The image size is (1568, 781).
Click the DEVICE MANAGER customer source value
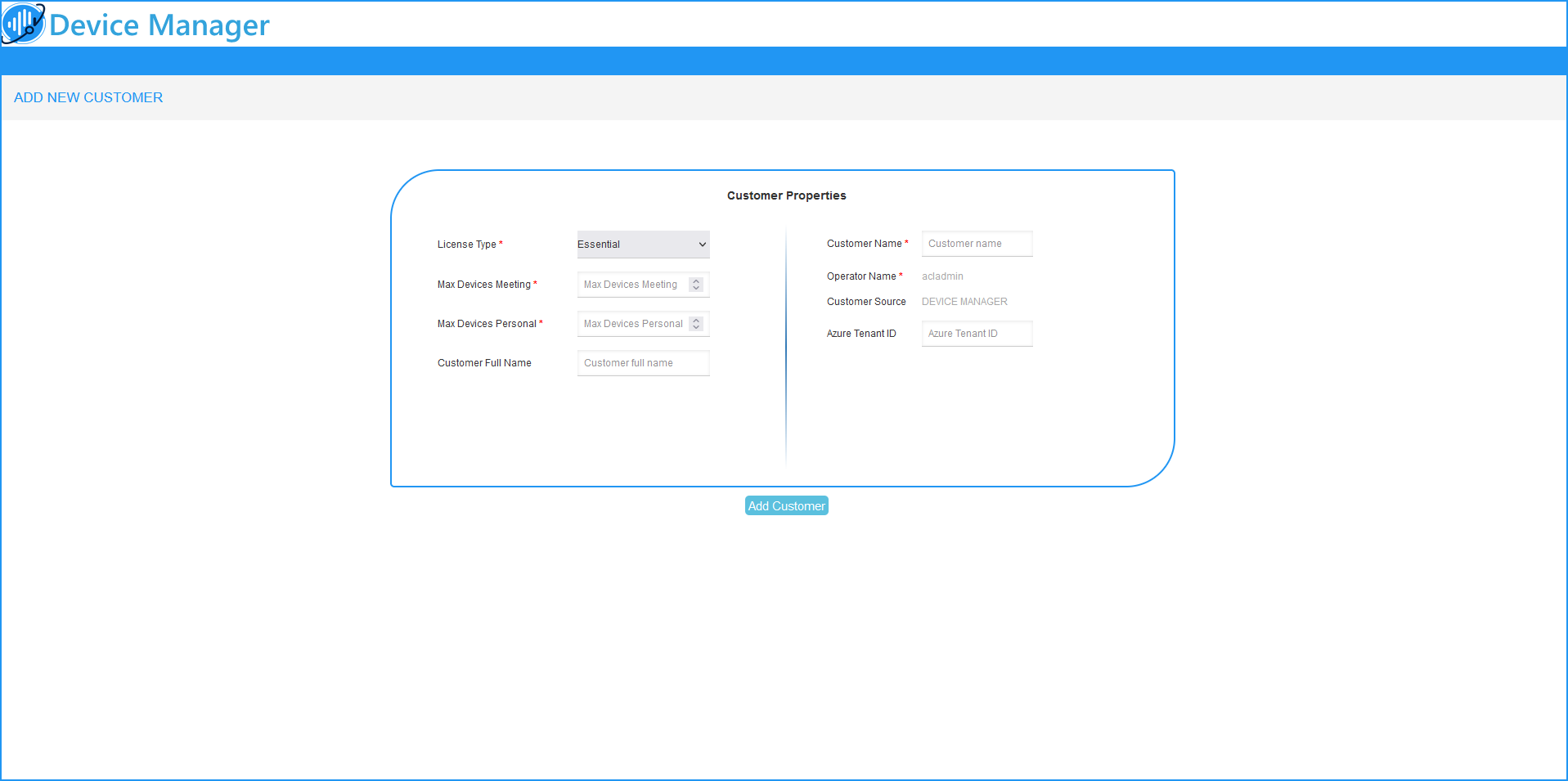[x=964, y=302]
